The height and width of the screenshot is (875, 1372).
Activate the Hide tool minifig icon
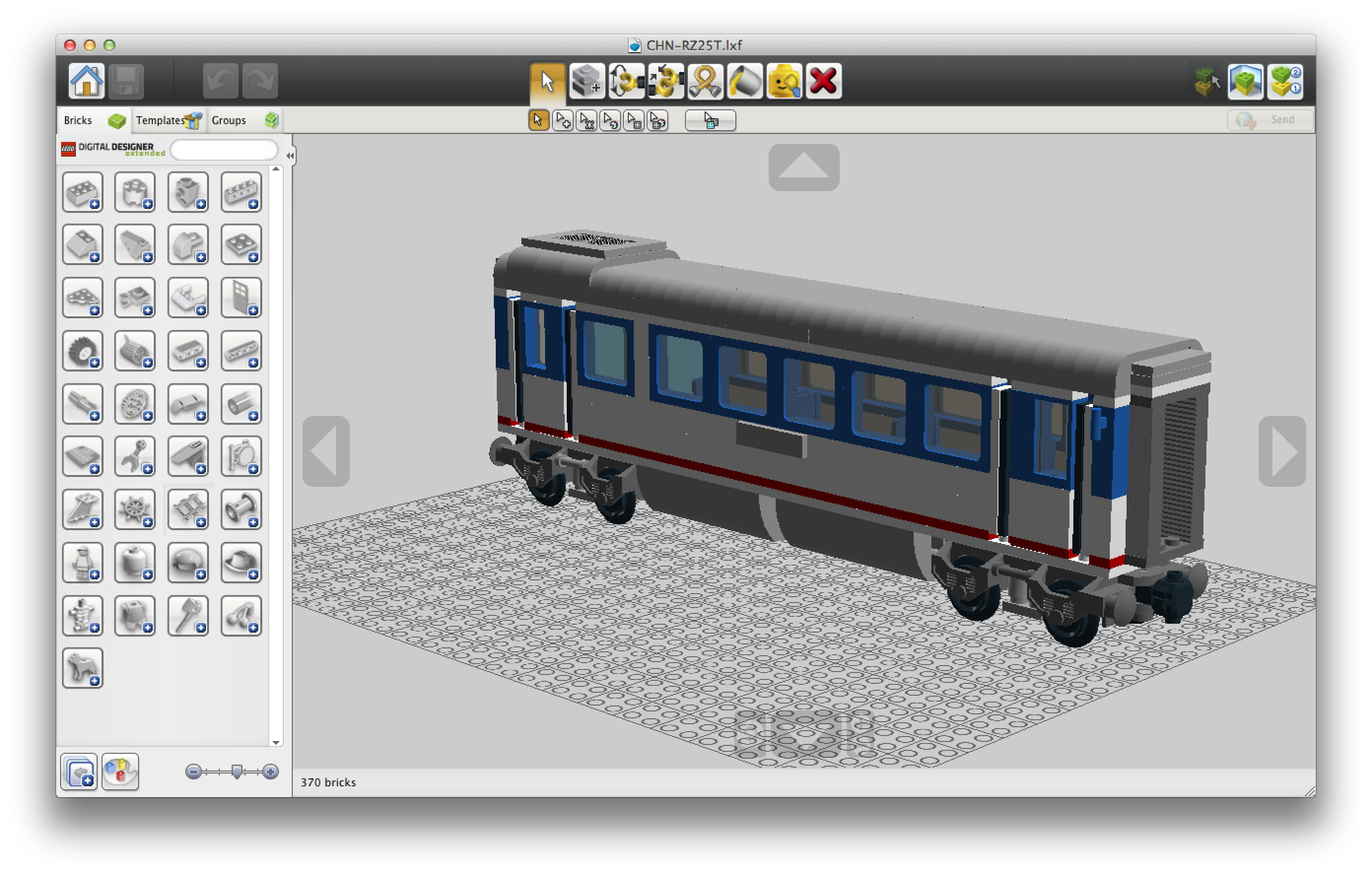784,81
